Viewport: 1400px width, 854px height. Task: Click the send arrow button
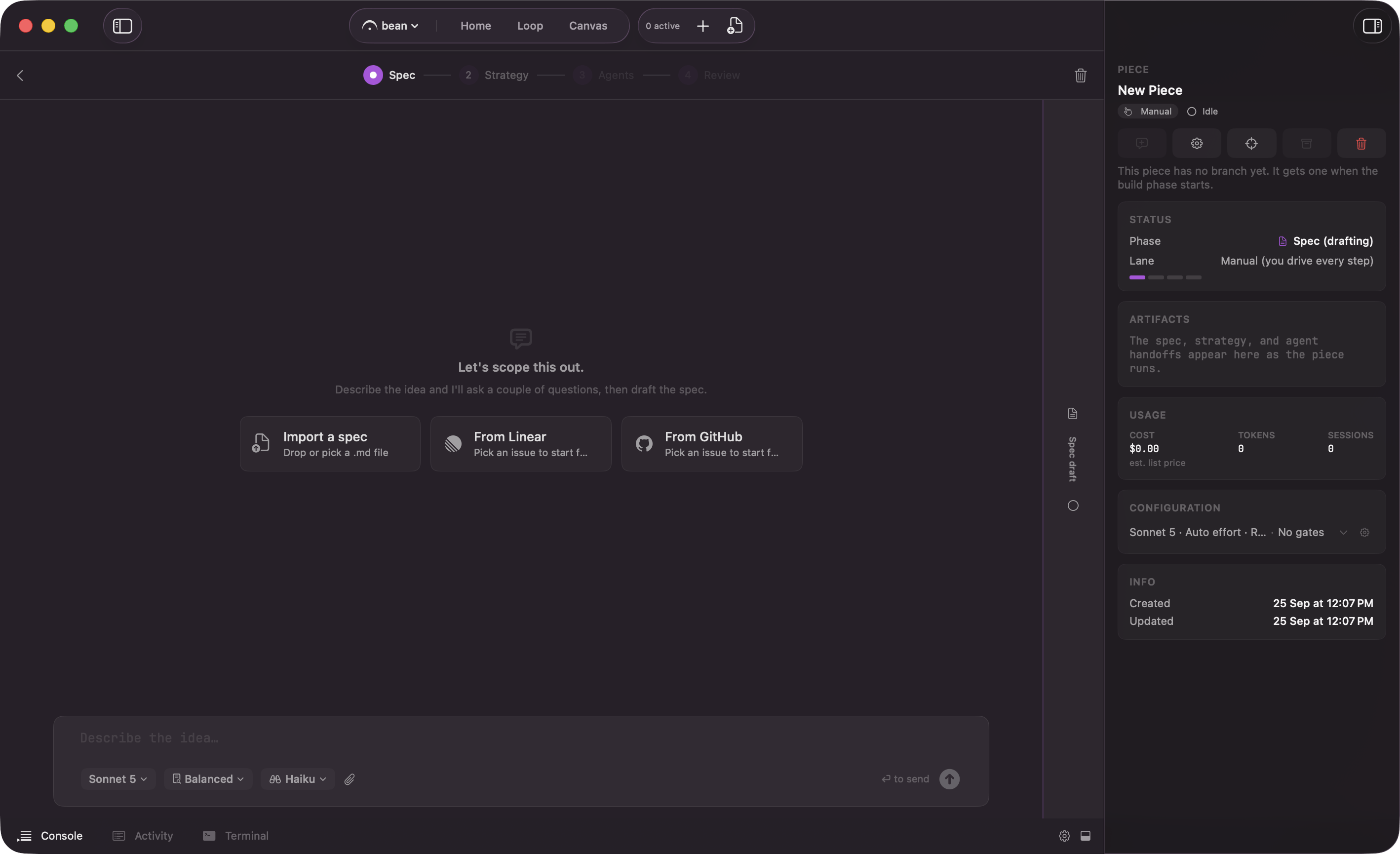(949, 779)
